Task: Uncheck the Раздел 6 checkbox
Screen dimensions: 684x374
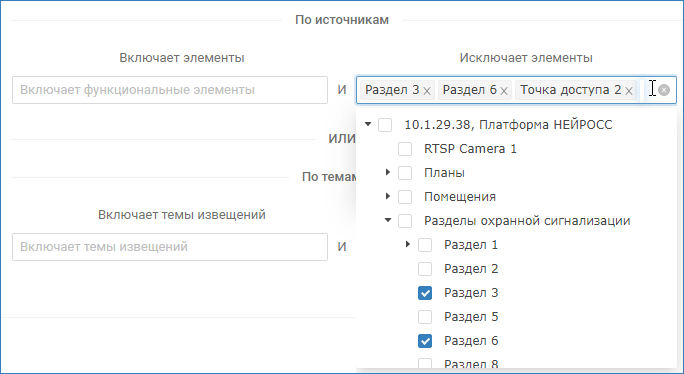Action: pyautogui.click(x=425, y=341)
